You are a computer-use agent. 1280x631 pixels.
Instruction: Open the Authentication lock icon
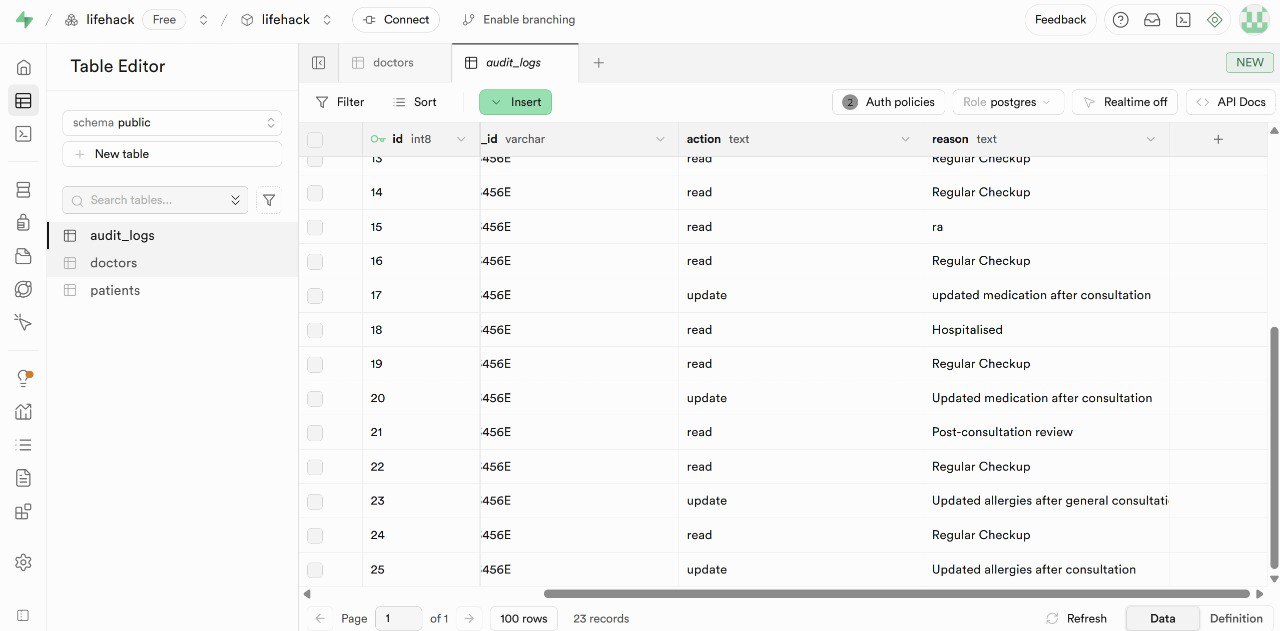pos(23,223)
